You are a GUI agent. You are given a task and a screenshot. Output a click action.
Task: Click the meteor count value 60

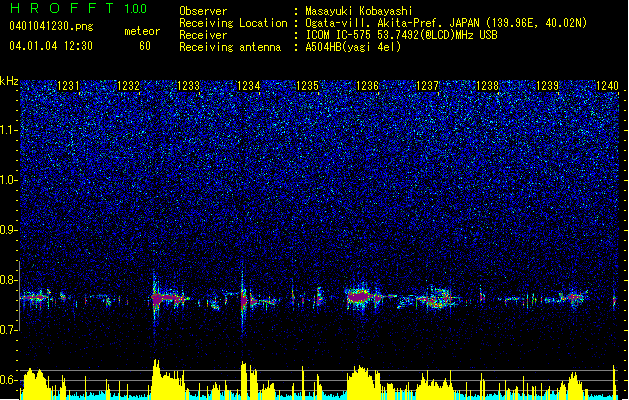click(145, 46)
